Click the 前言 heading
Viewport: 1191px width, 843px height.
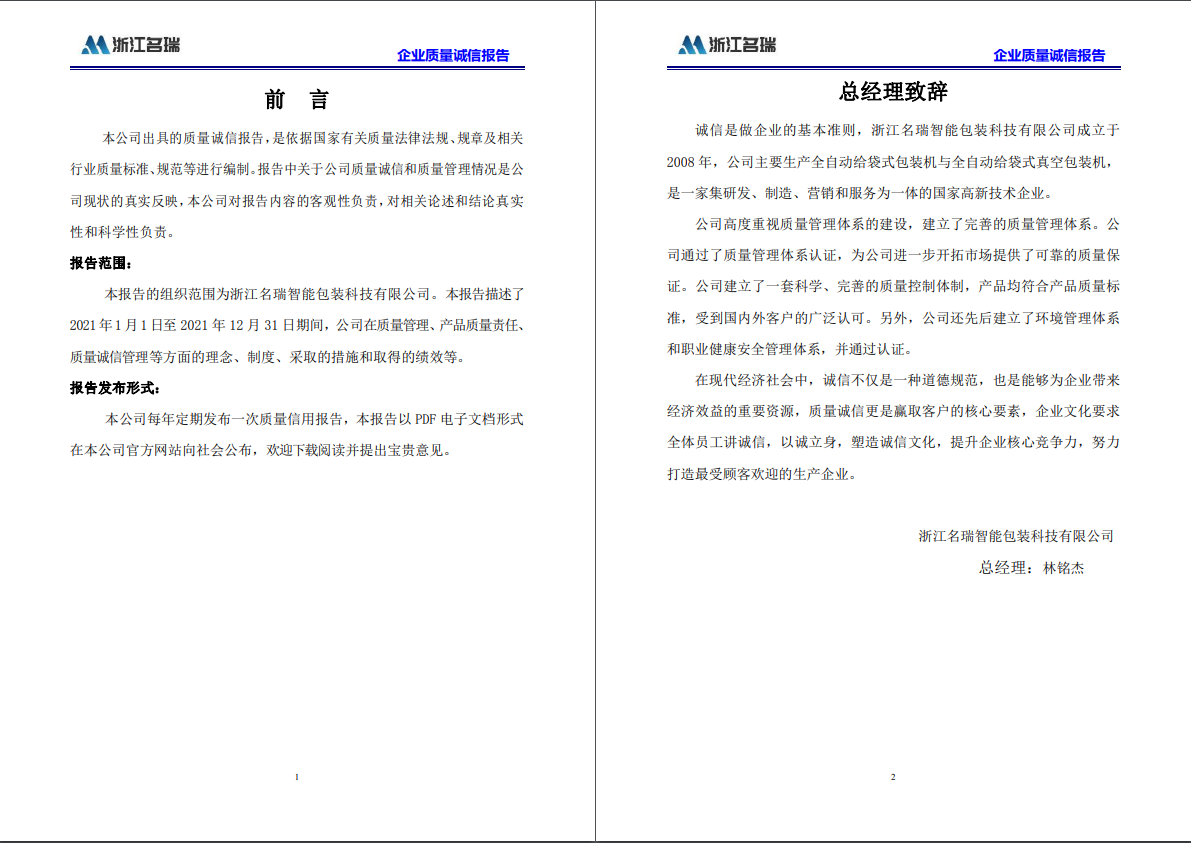coord(297,100)
